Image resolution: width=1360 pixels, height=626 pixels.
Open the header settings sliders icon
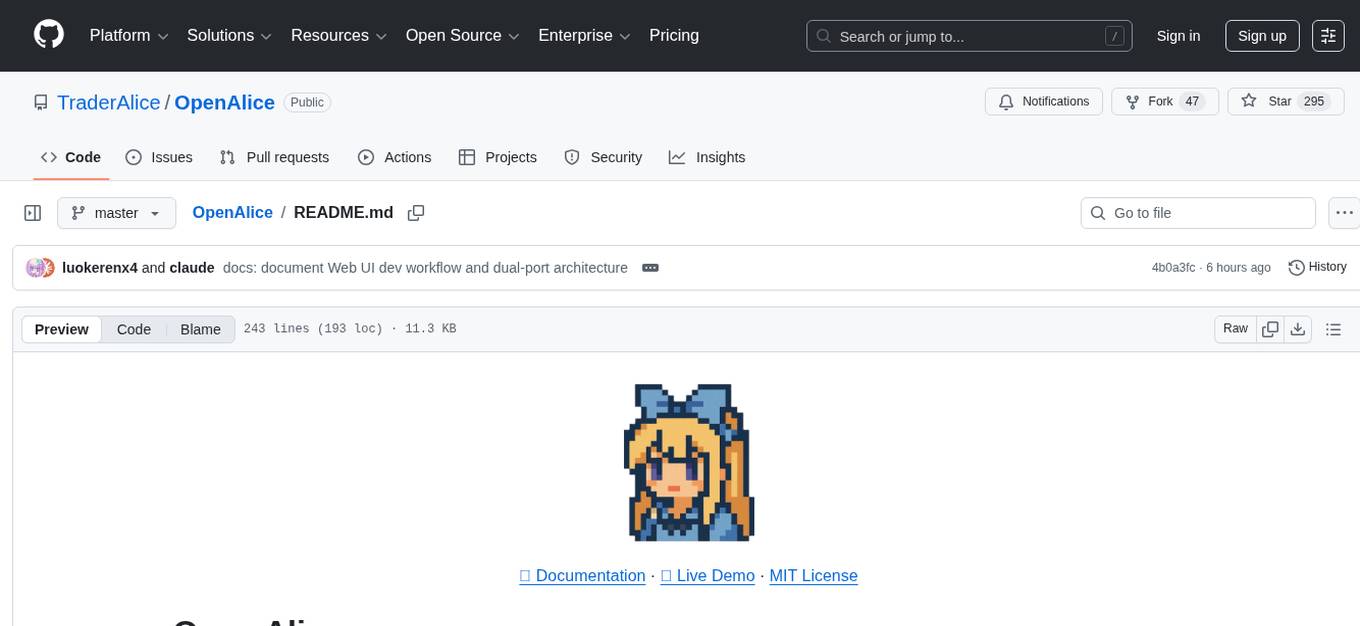[x=1327, y=35]
